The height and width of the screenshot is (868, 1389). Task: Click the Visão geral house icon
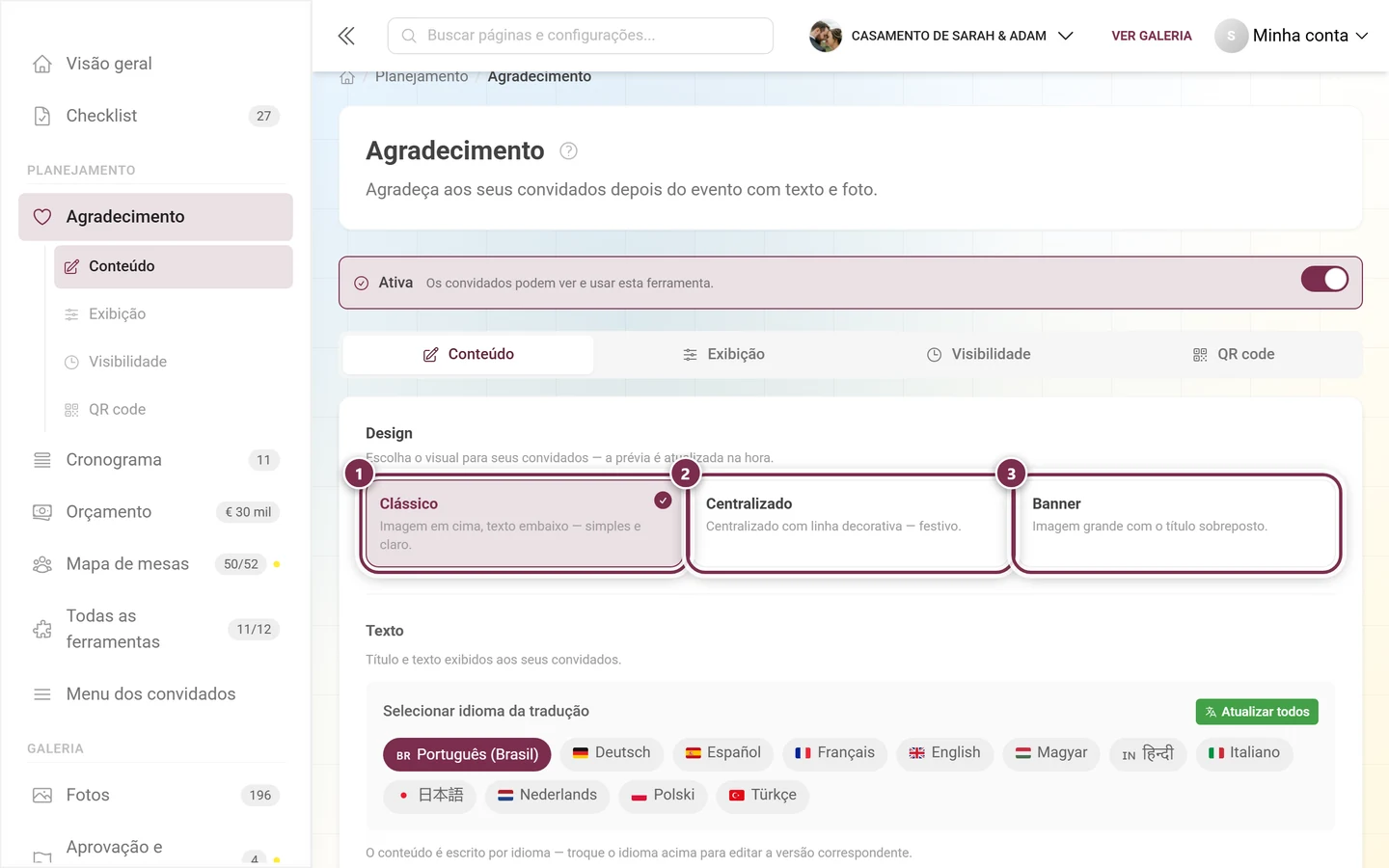tap(42, 64)
